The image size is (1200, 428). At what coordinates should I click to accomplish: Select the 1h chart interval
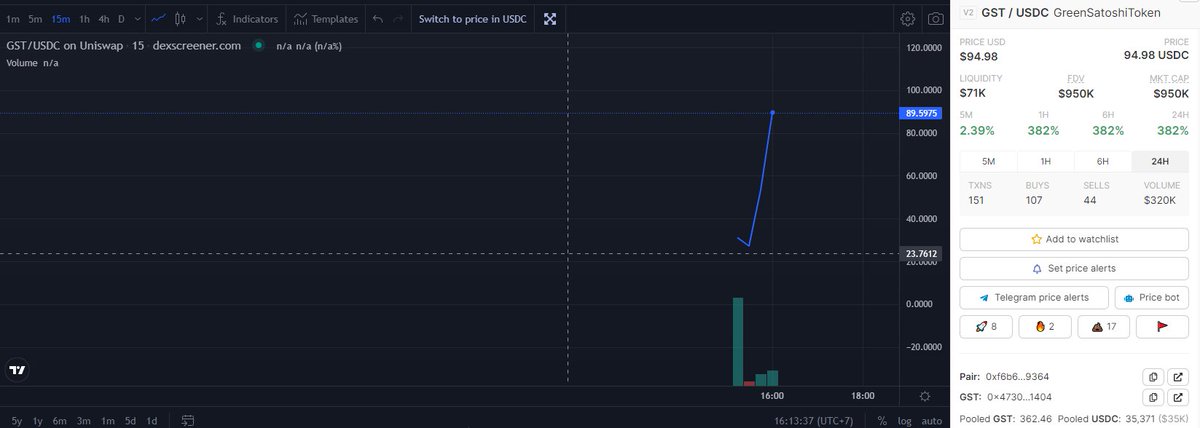[84, 19]
